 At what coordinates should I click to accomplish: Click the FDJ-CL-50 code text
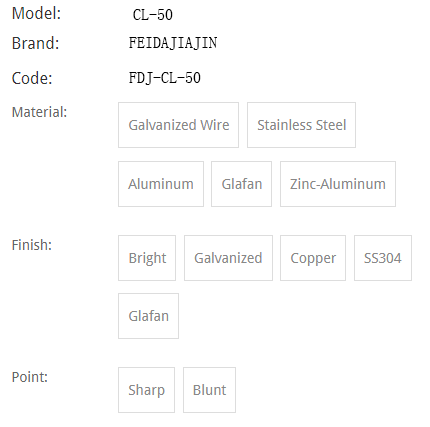click(x=165, y=78)
